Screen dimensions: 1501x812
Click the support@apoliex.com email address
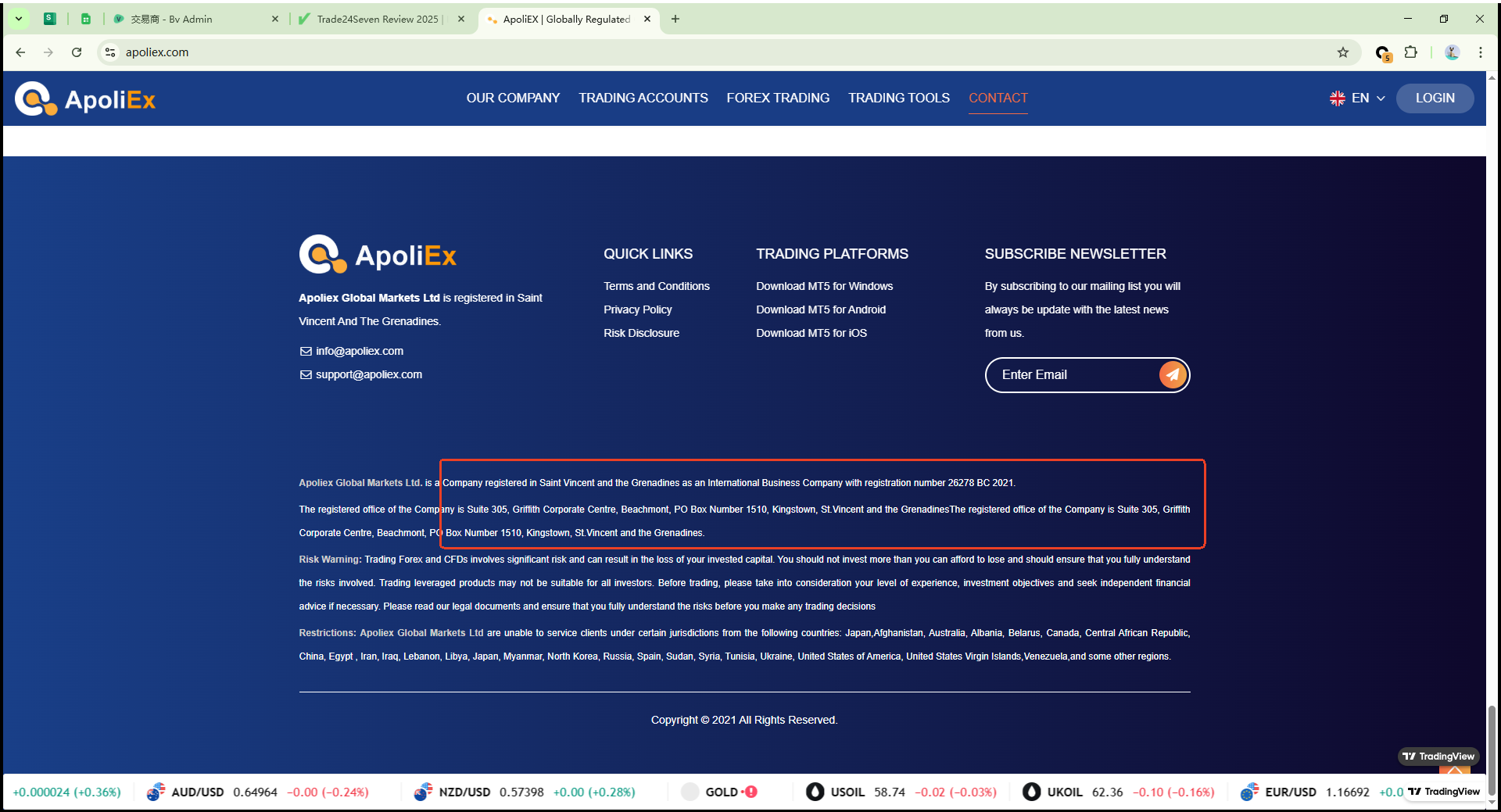pos(369,374)
